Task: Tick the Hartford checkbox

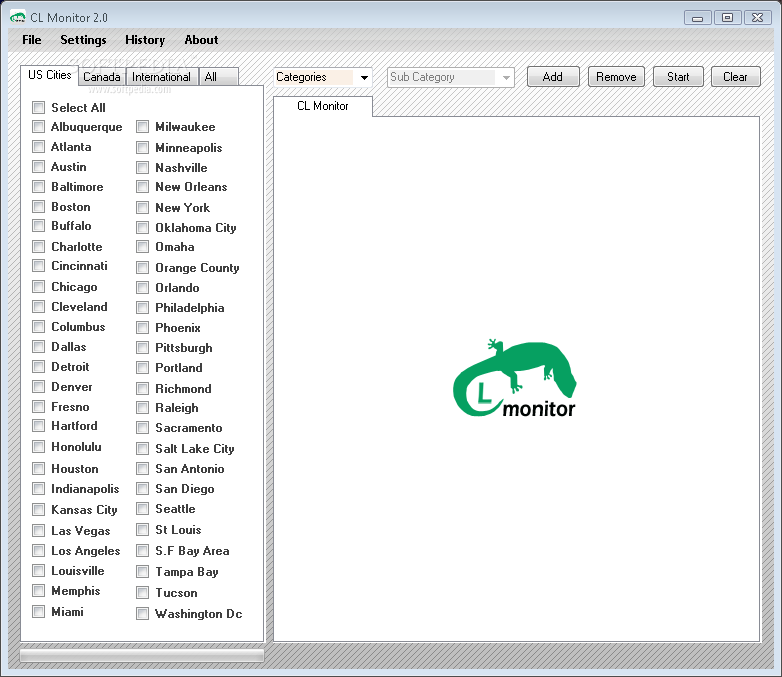Action: pyautogui.click(x=38, y=426)
